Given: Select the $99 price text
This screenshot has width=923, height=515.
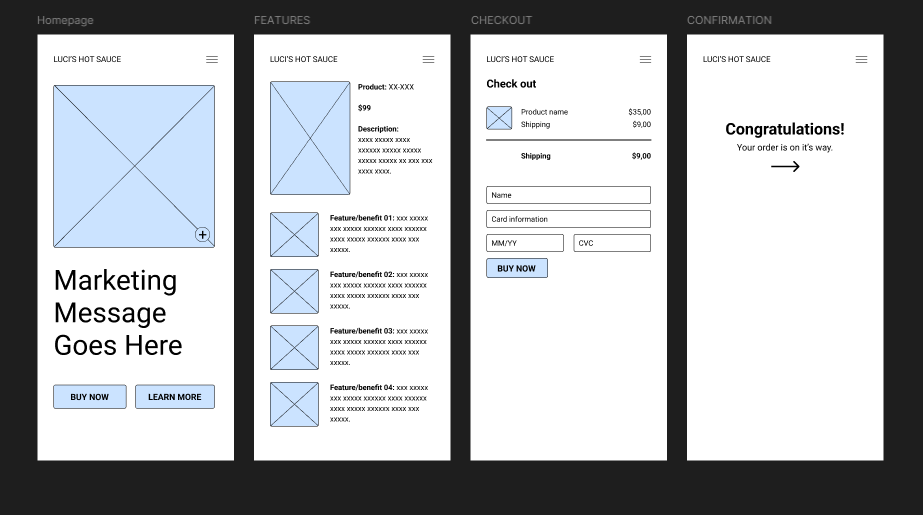Looking at the screenshot, I should 364,108.
